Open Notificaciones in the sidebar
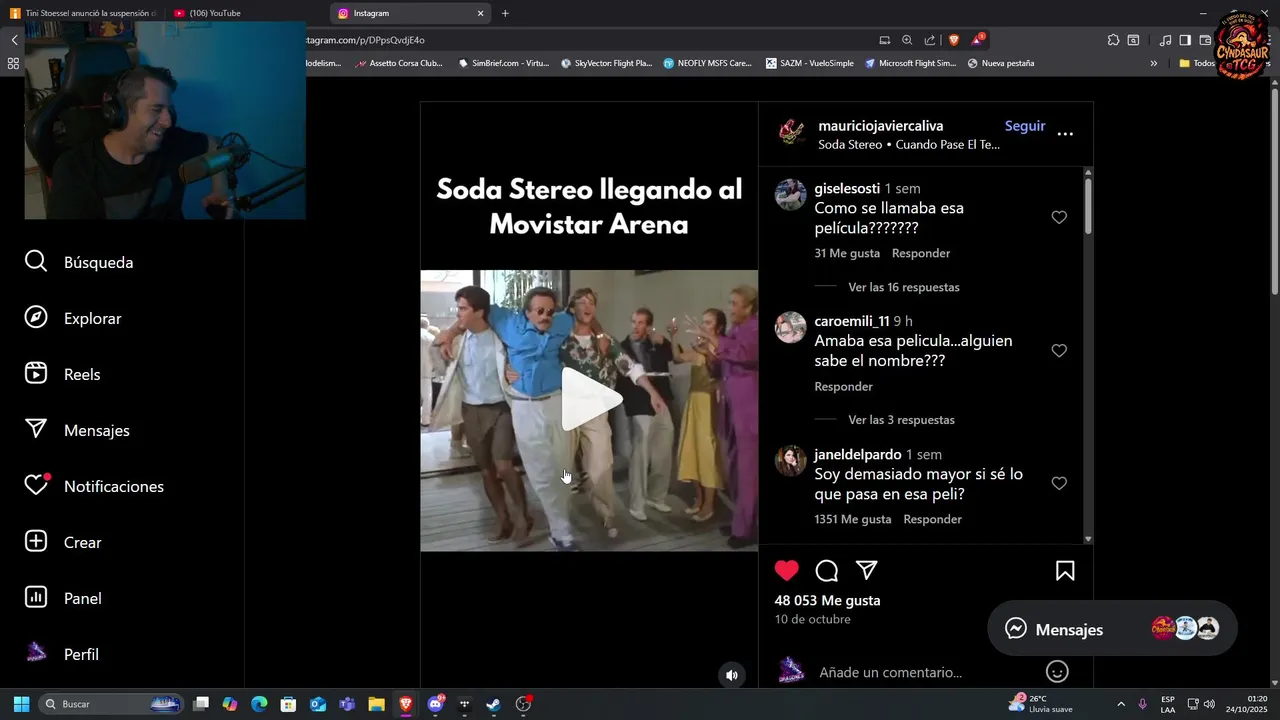 click(x=94, y=486)
